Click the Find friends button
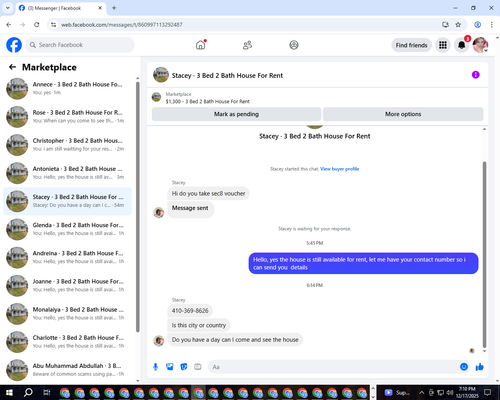The height and width of the screenshot is (400, 500). click(411, 45)
